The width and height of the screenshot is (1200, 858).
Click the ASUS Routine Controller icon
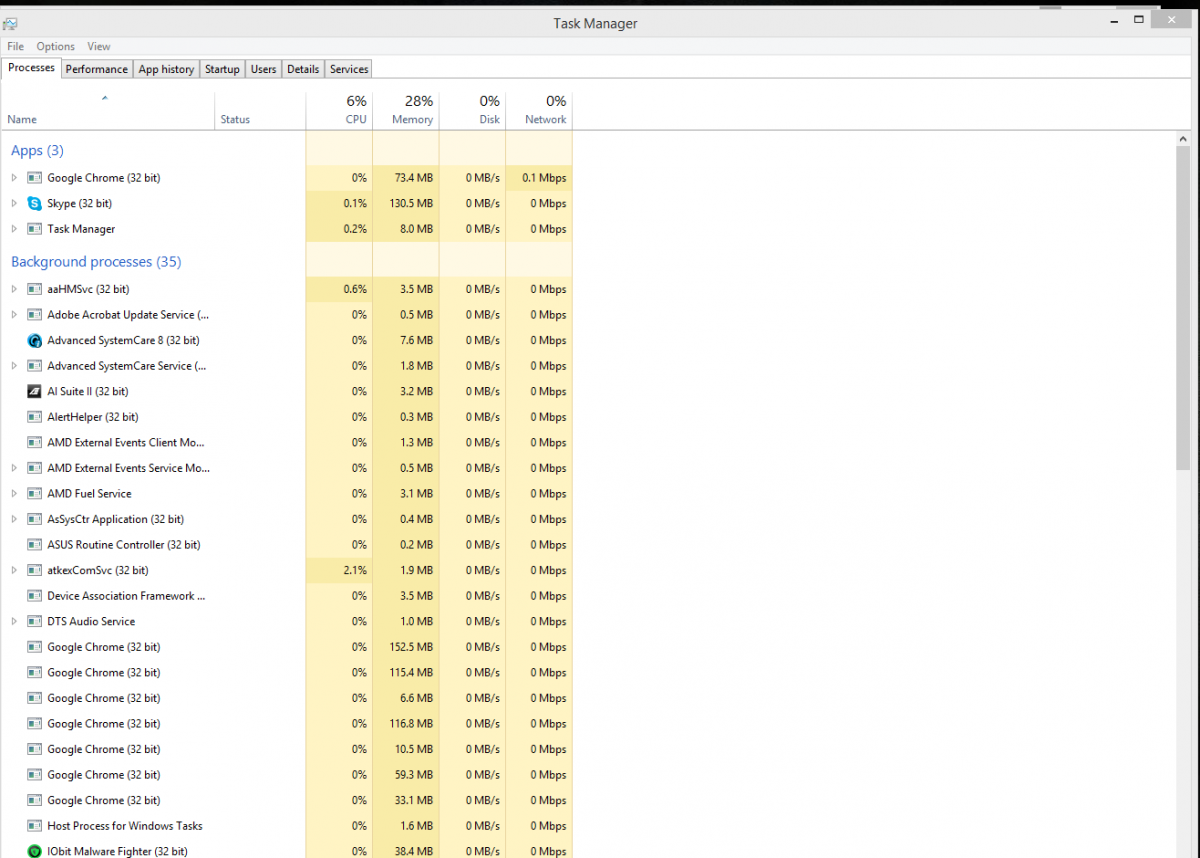tap(34, 545)
